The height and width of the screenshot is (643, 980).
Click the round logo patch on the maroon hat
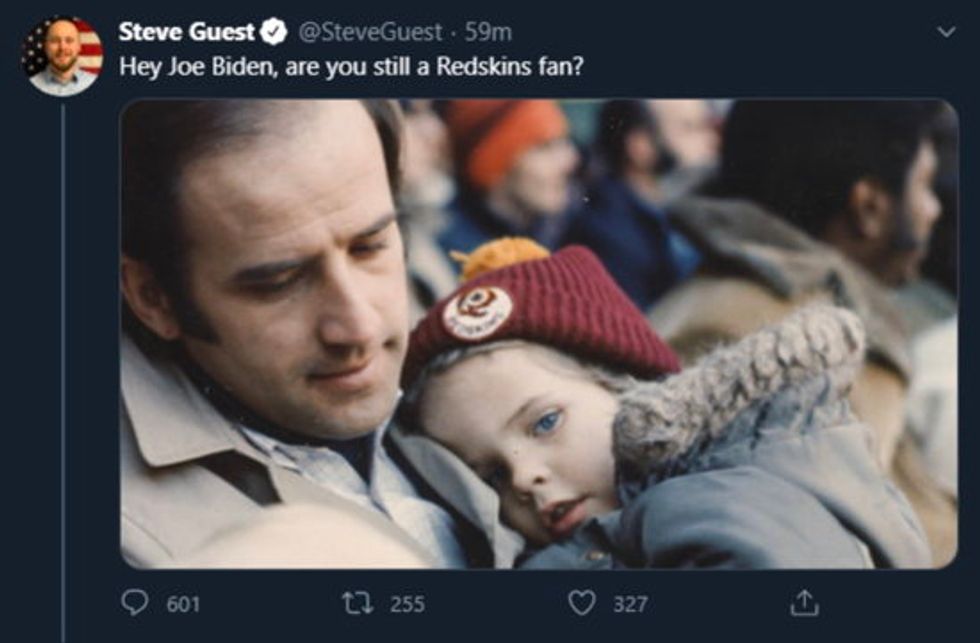pyautogui.click(x=477, y=312)
